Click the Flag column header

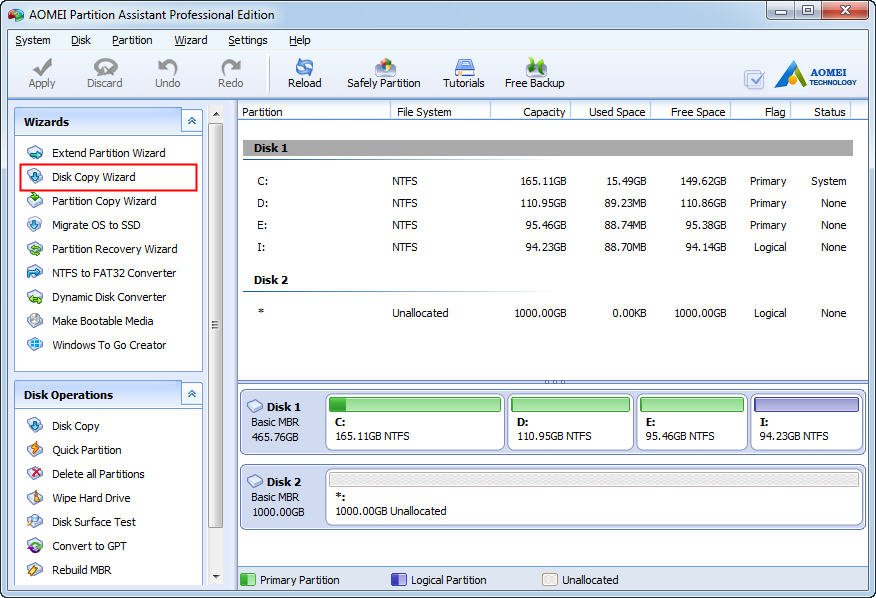click(760, 112)
